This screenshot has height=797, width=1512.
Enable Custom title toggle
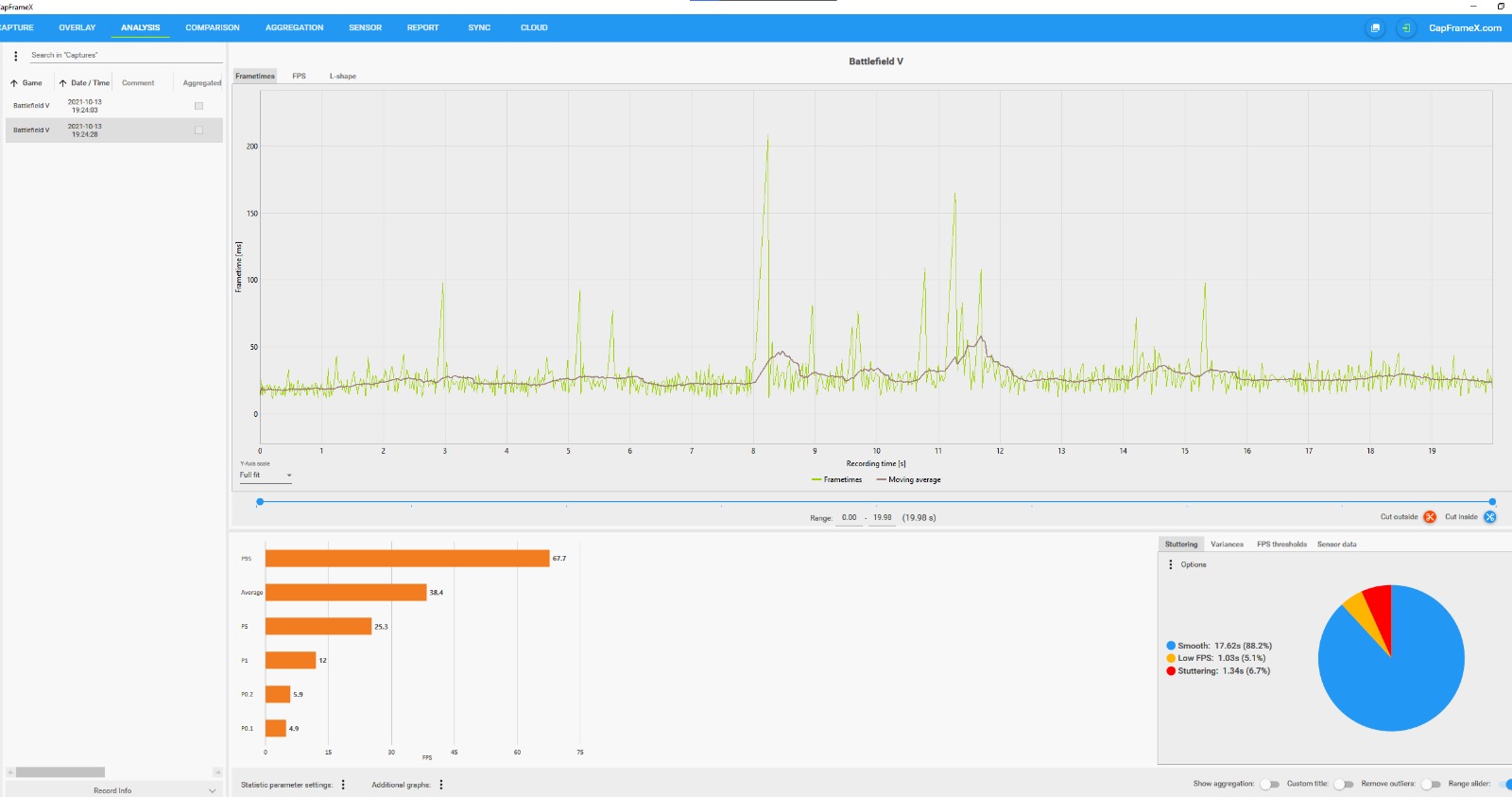pyautogui.click(x=1344, y=784)
